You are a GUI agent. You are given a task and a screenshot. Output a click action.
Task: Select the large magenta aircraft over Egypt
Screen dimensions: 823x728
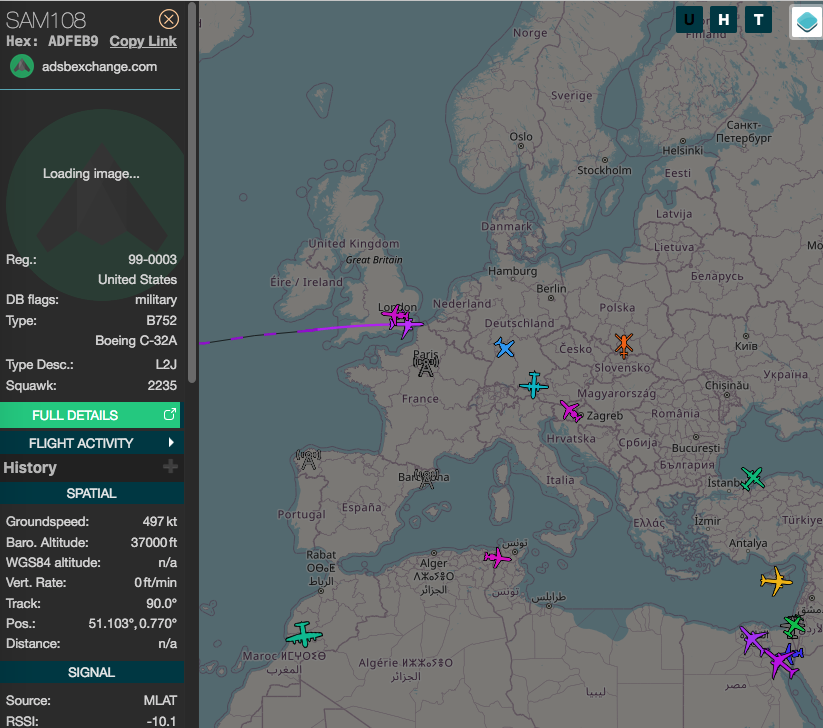point(781,663)
